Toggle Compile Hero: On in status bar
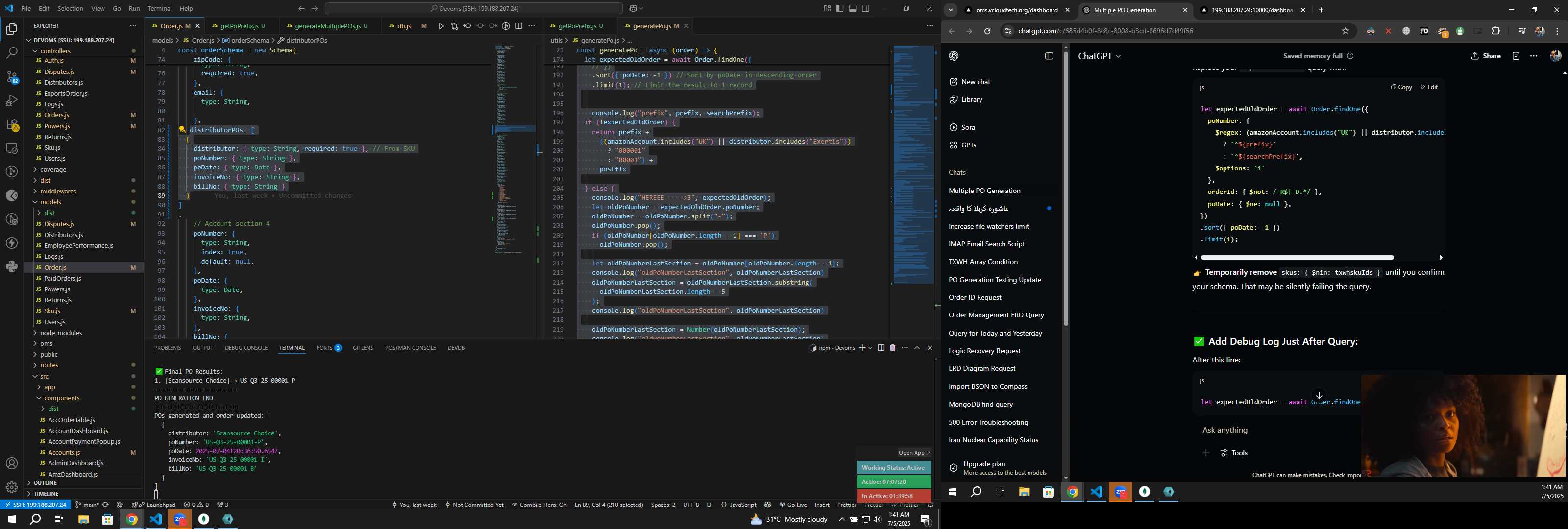The image size is (1568, 529). pos(539,505)
